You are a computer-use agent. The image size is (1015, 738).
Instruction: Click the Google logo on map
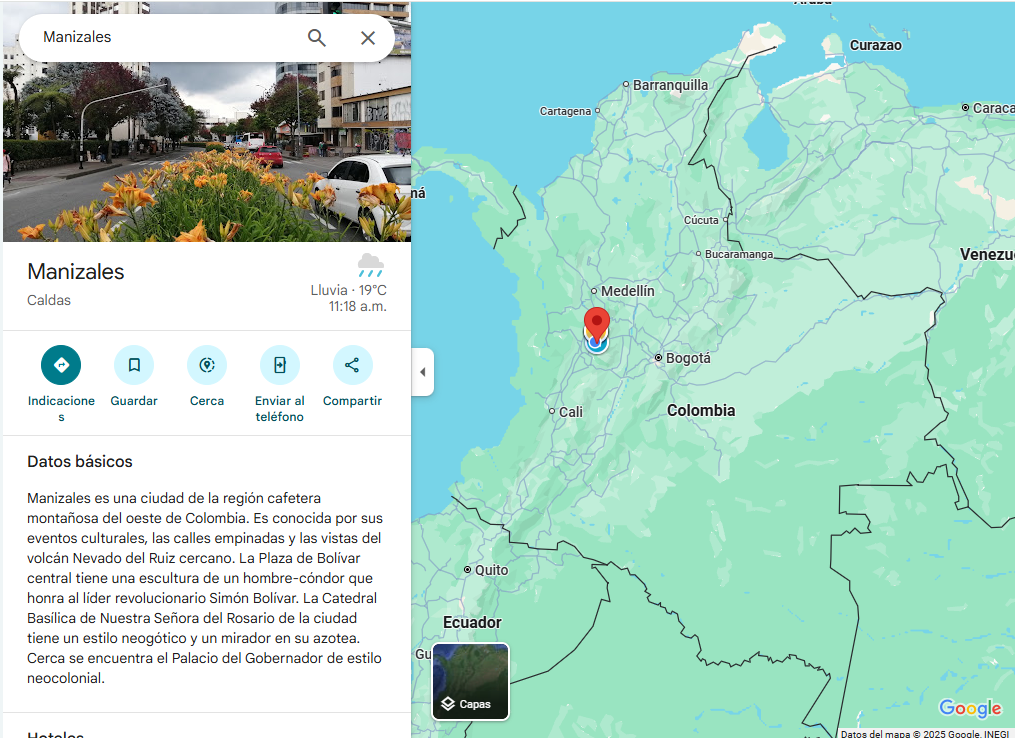(x=969, y=709)
